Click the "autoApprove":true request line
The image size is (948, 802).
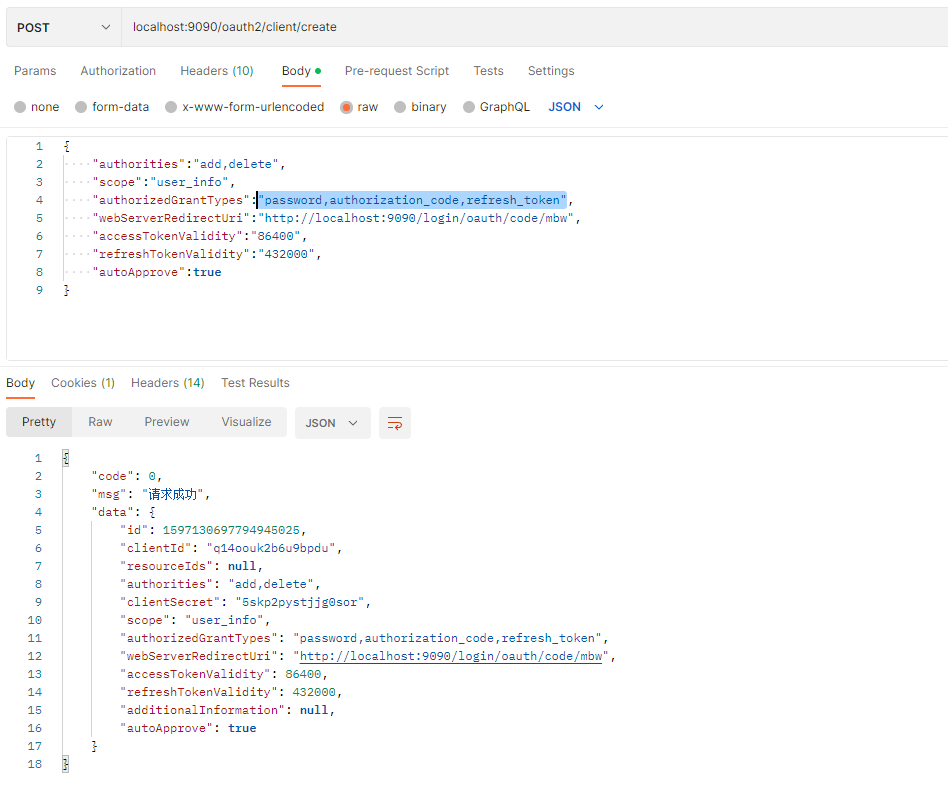pyautogui.click(x=157, y=273)
